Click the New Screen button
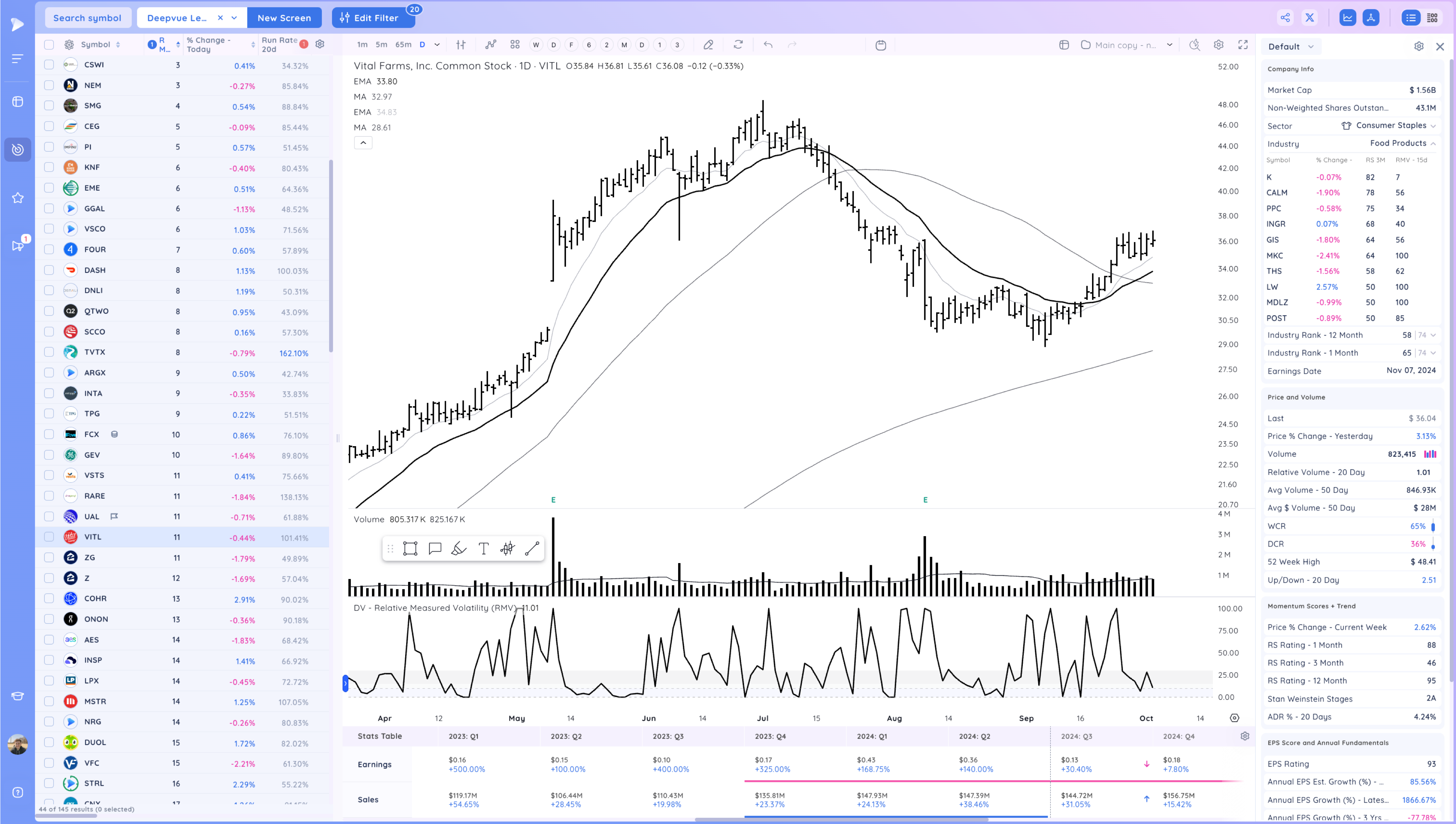Screen dimensions: 1456x824 284,17
